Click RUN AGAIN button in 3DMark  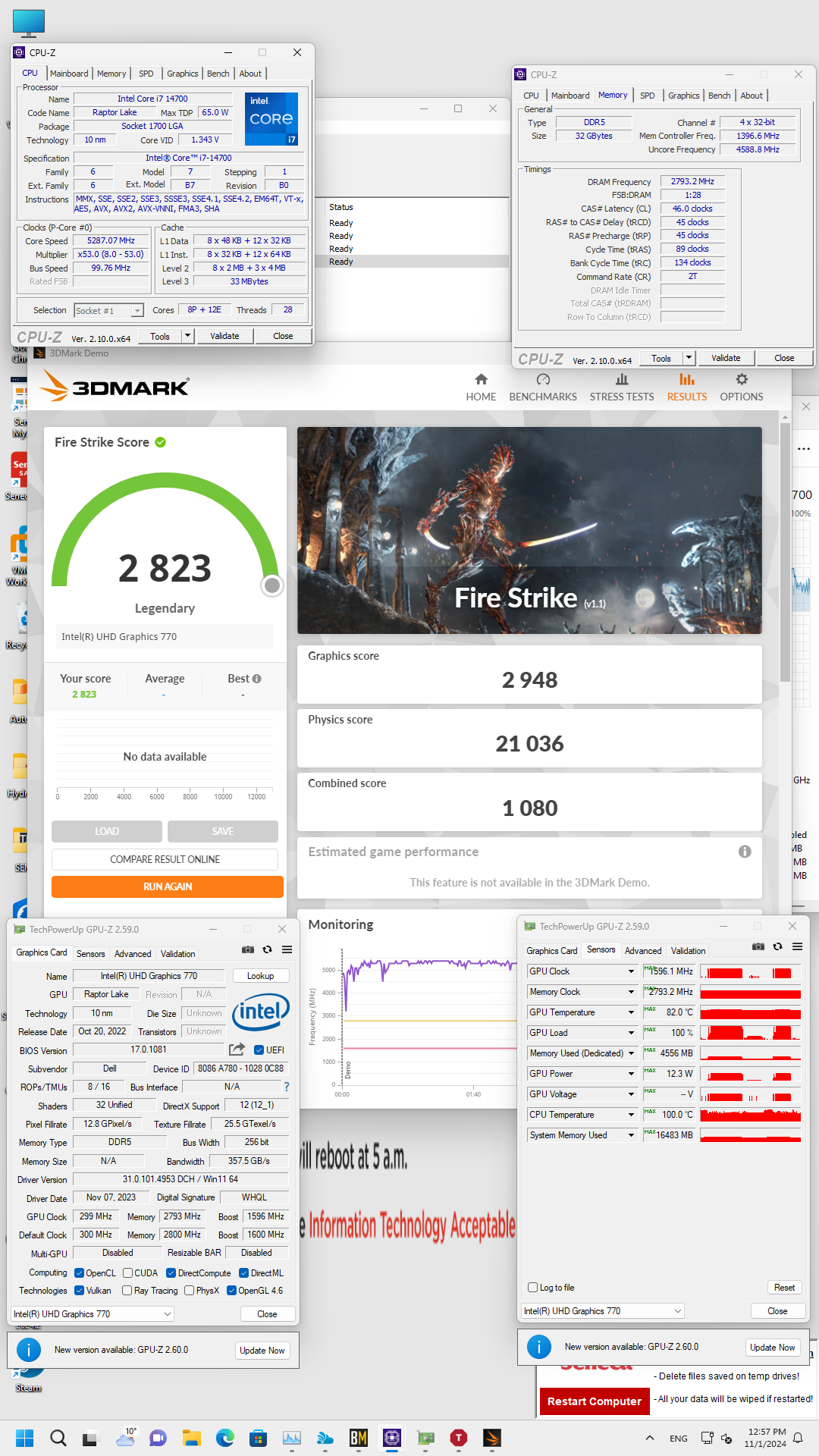point(168,886)
